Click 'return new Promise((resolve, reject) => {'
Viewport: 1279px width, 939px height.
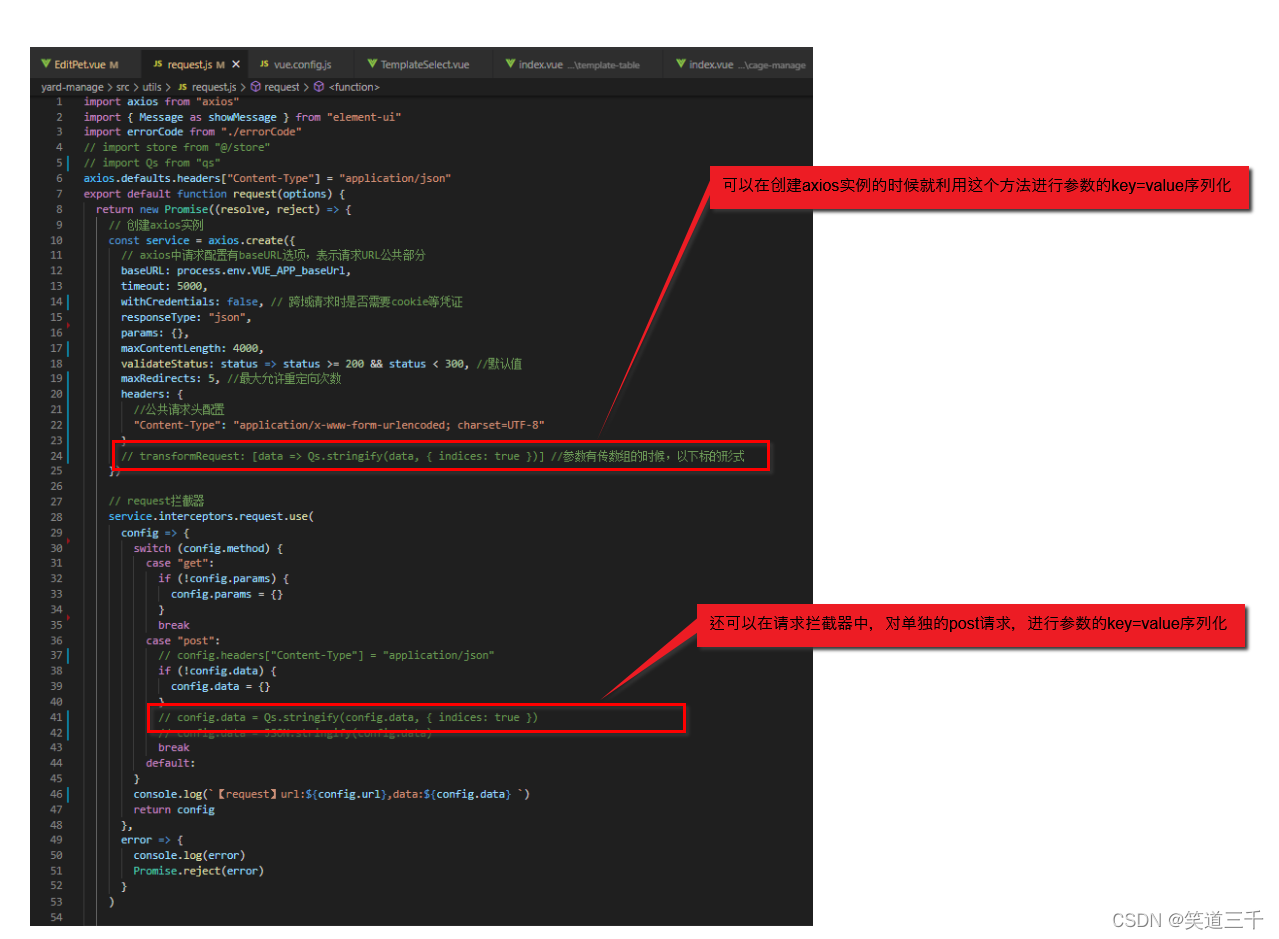coord(224,209)
